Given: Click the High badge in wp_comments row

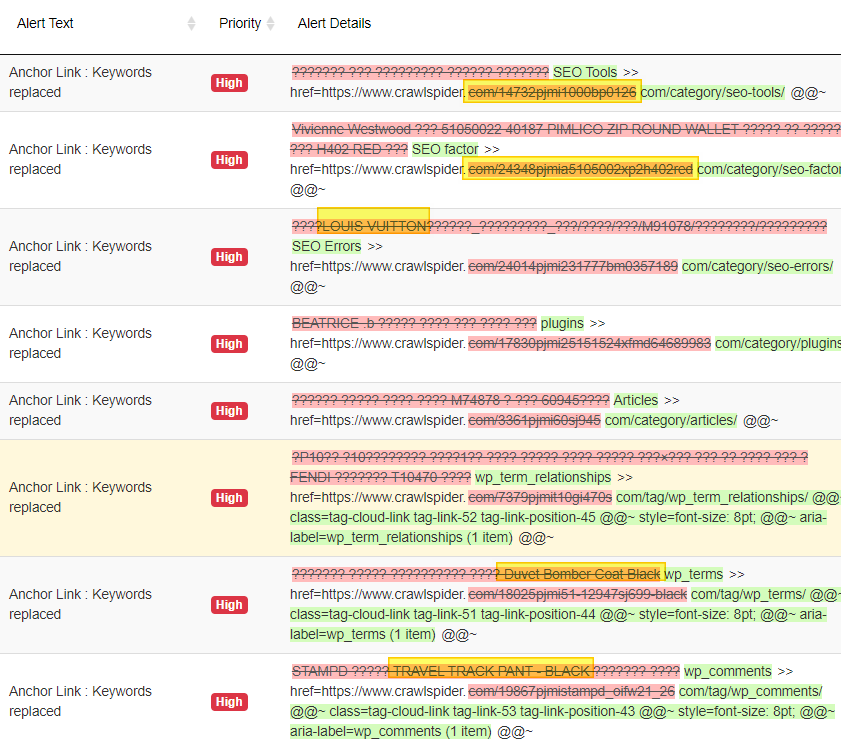Looking at the screenshot, I should (x=229, y=702).
